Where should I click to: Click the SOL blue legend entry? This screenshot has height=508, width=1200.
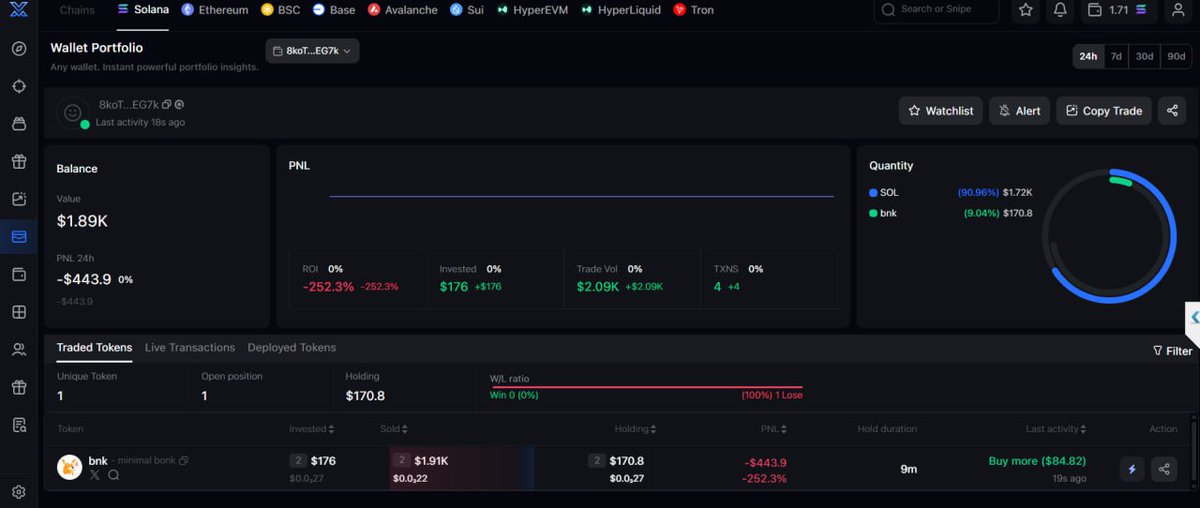click(884, 192)
